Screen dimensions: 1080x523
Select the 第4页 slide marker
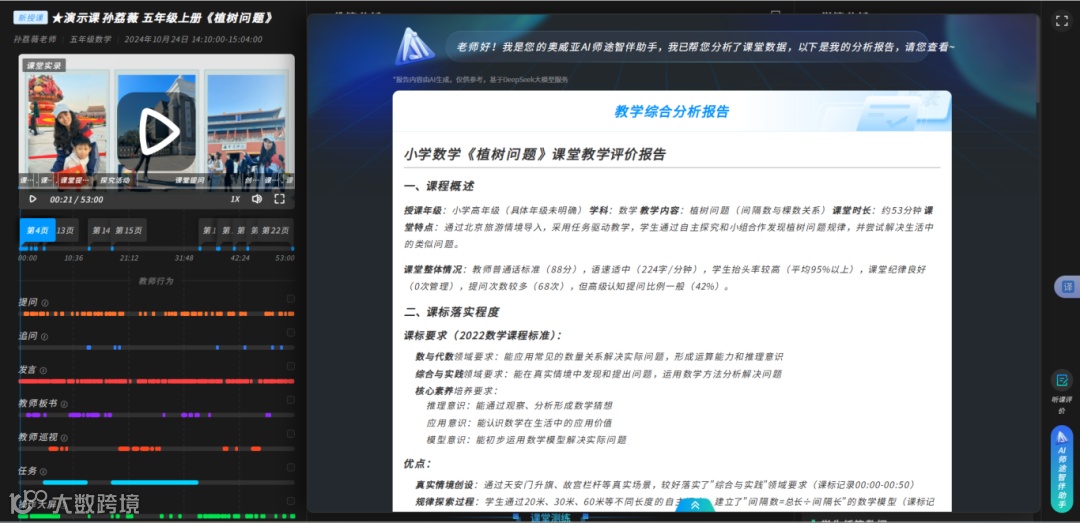[37, 230]
